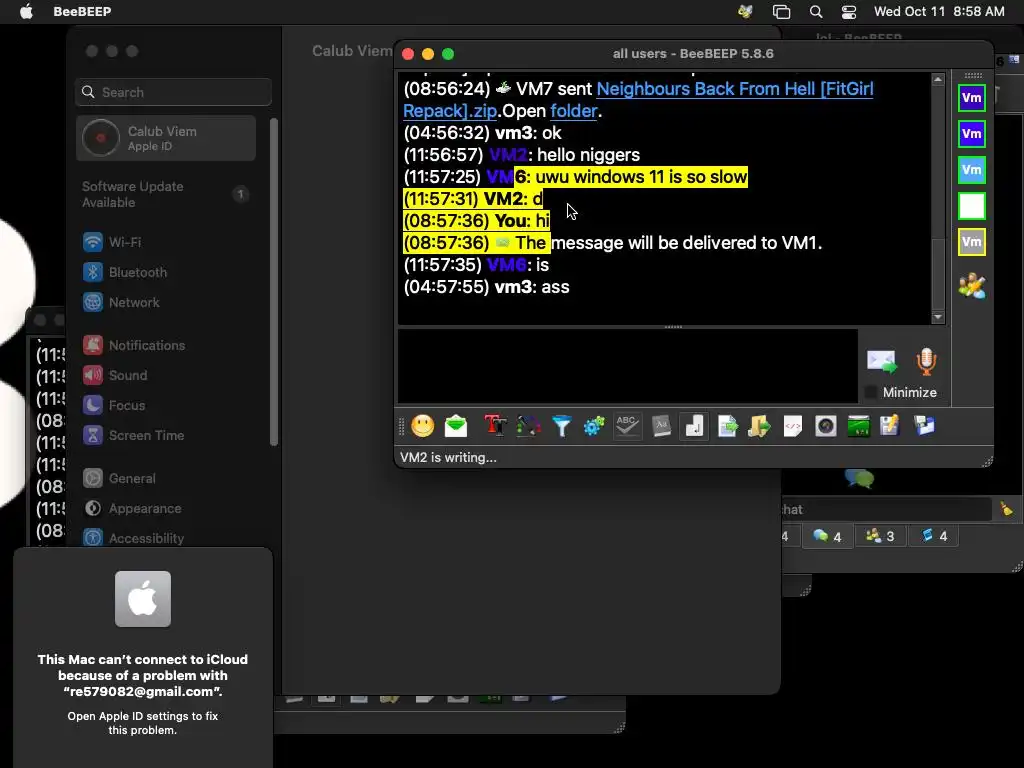Select the gray yellow-bordered Vm avatar

tap(972, 242)
